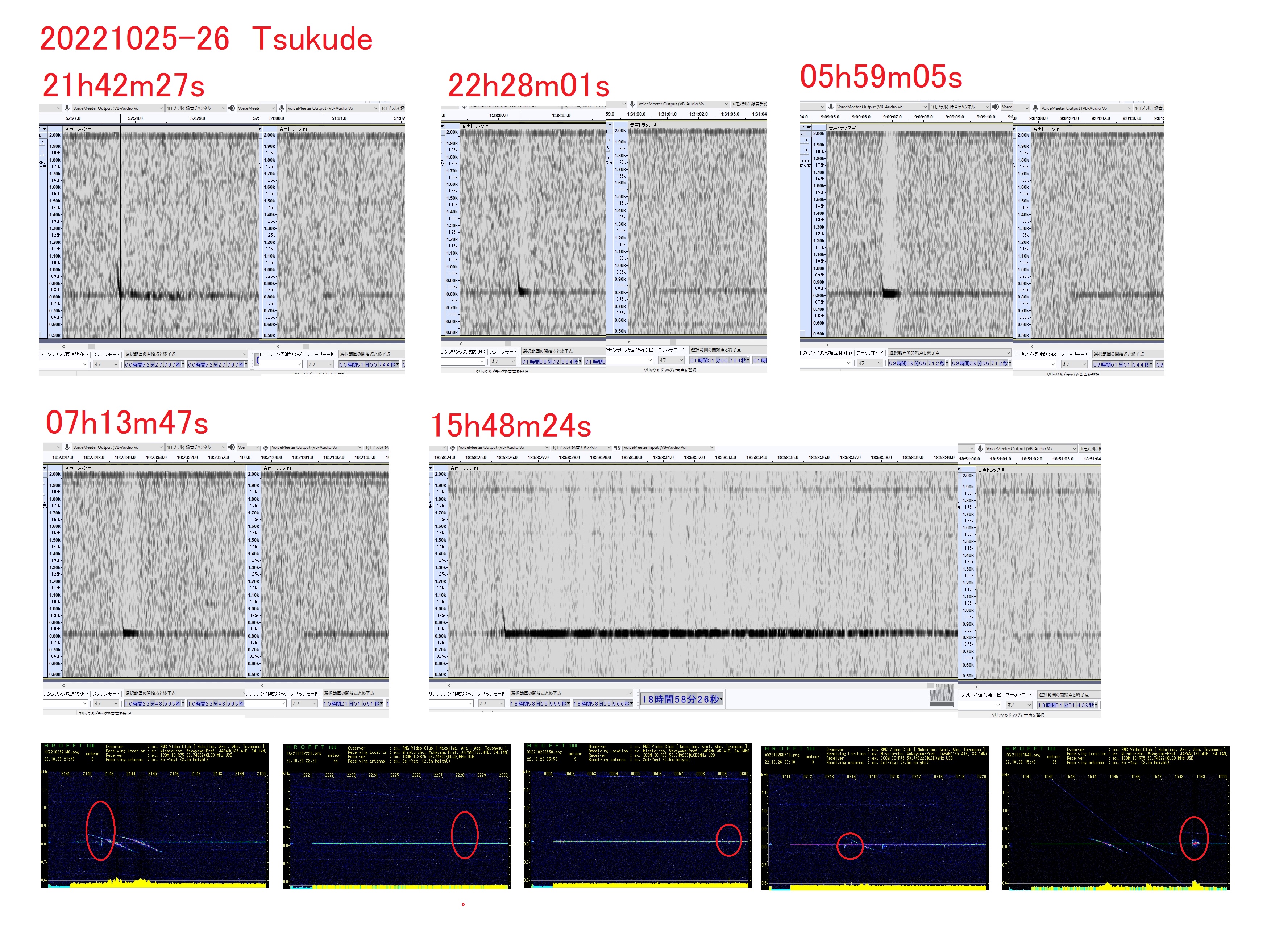The image size is (1267, 952).
Task: Open track menu triangle left of 音声トラック #1 in 15h48m24s
Action: point(431,468)
